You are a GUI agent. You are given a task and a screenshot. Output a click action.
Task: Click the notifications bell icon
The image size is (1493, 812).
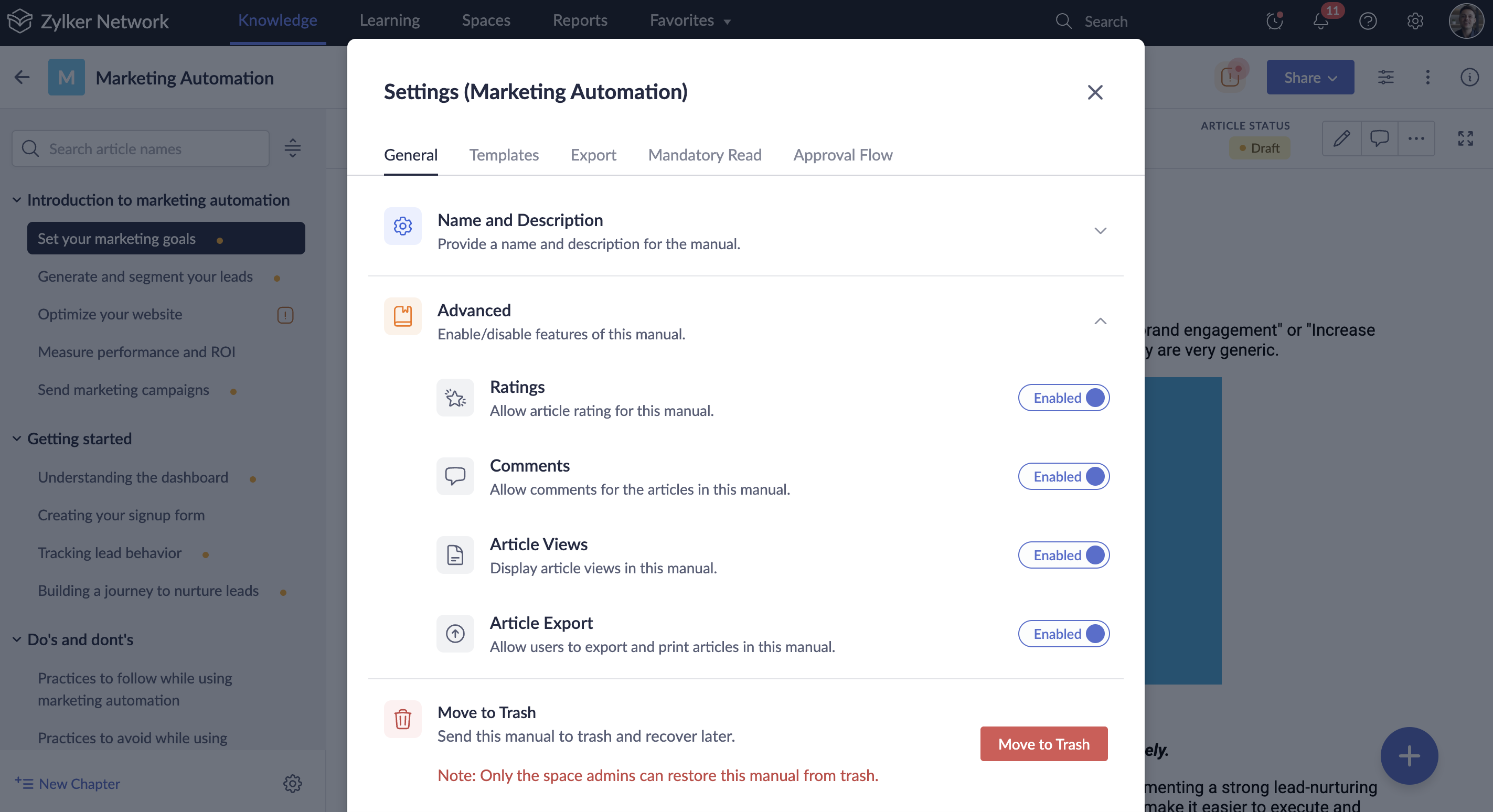click(1320, 22)
